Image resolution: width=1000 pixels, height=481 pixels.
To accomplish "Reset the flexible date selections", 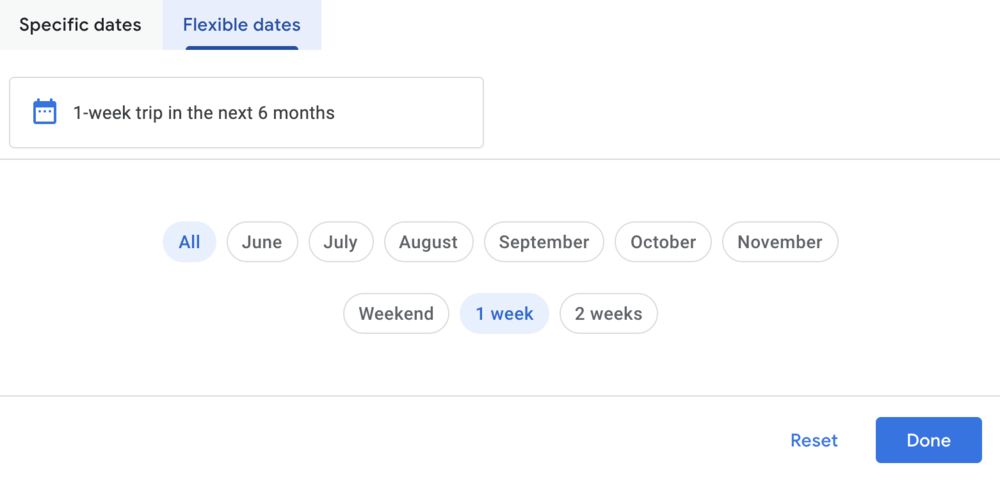I will [x=814, y=440].
